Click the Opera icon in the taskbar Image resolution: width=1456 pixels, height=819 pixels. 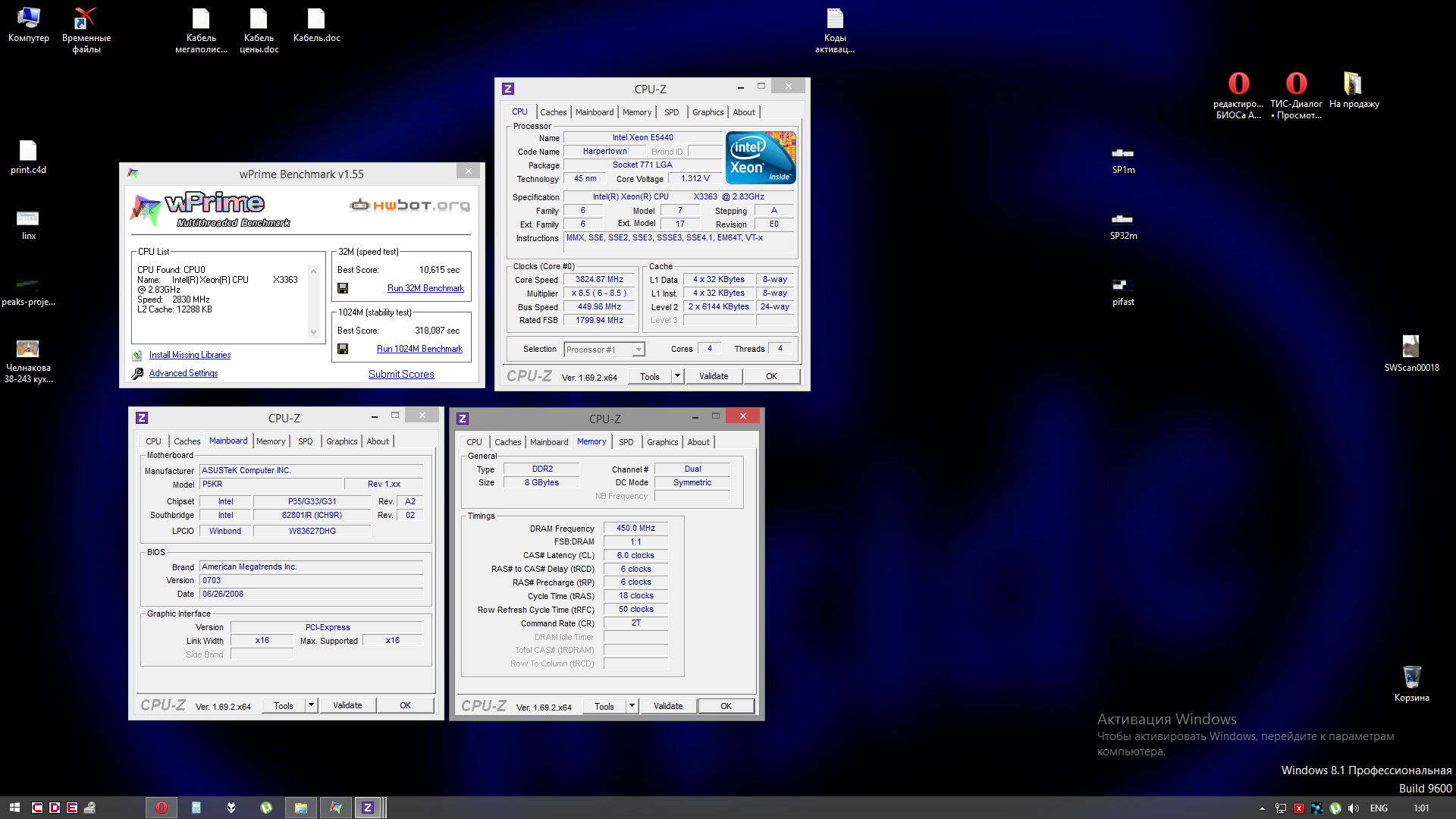pos(162,808)
